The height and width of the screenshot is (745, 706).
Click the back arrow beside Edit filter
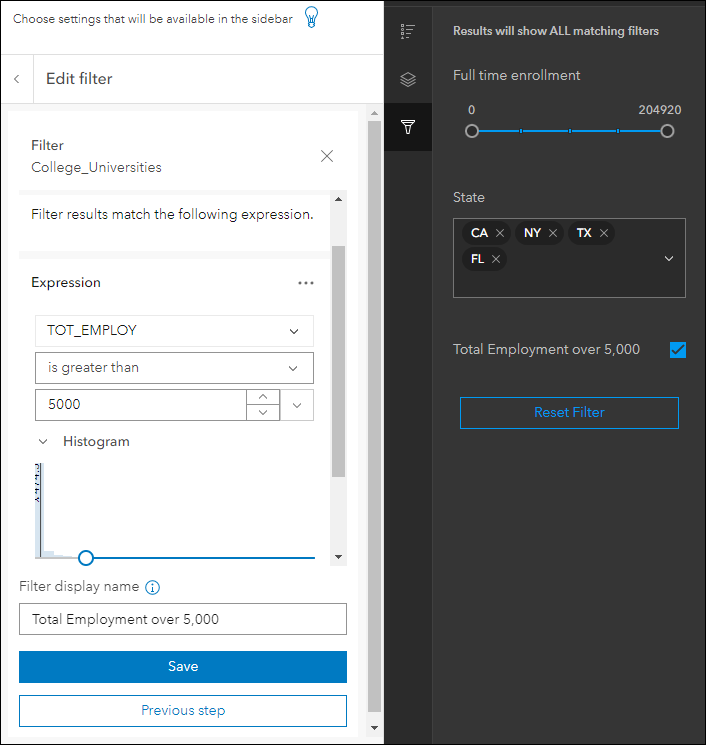(x=17, y=79)
